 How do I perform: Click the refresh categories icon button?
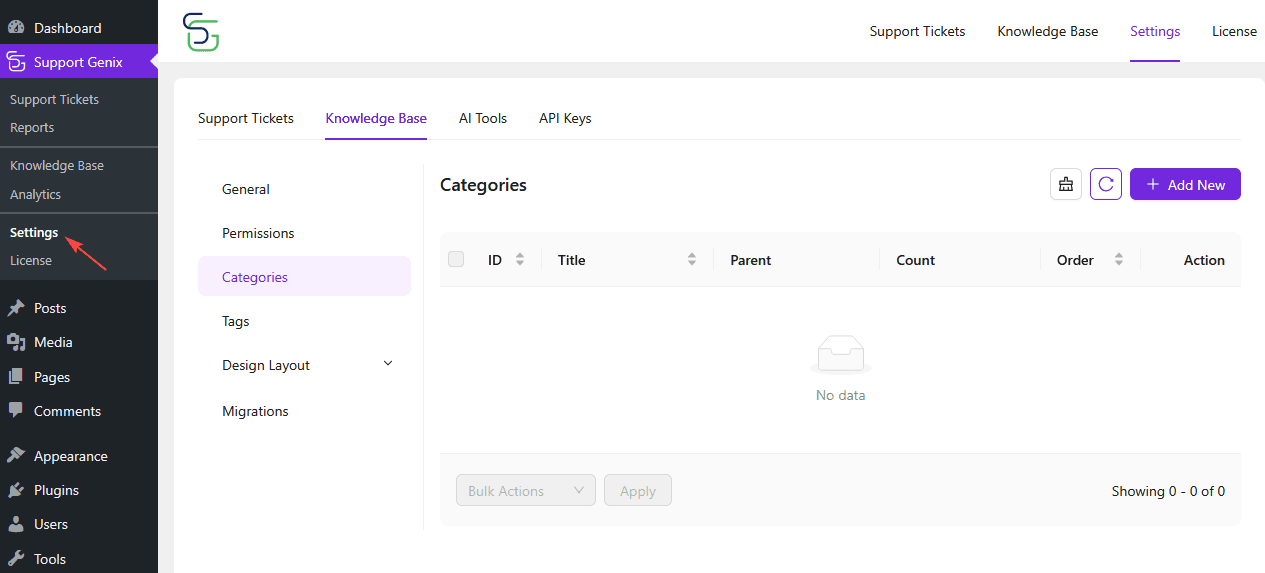click(x=1106, y=184)
